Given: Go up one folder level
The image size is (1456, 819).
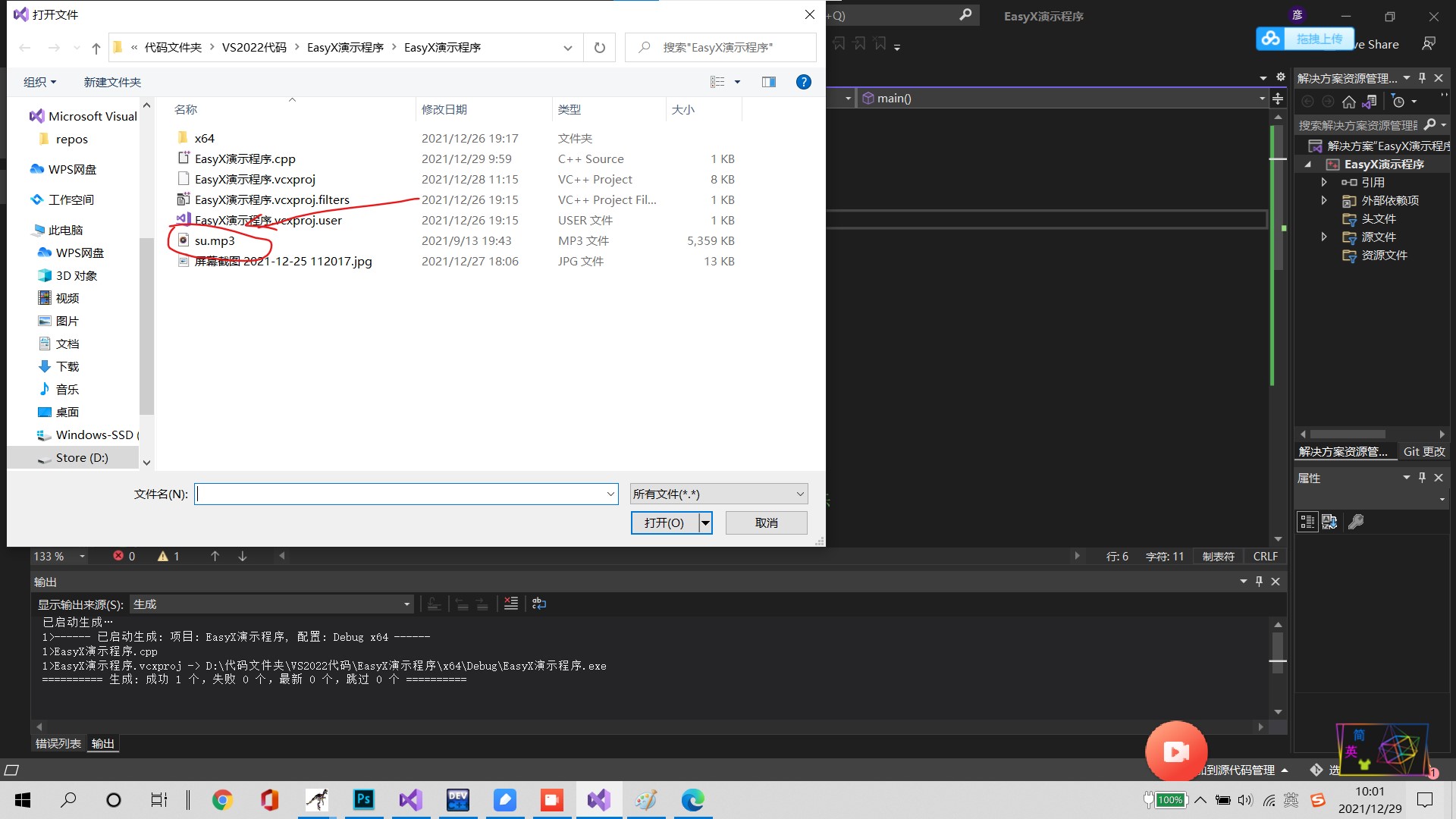Looking at the screenshot, I should 96,48.
